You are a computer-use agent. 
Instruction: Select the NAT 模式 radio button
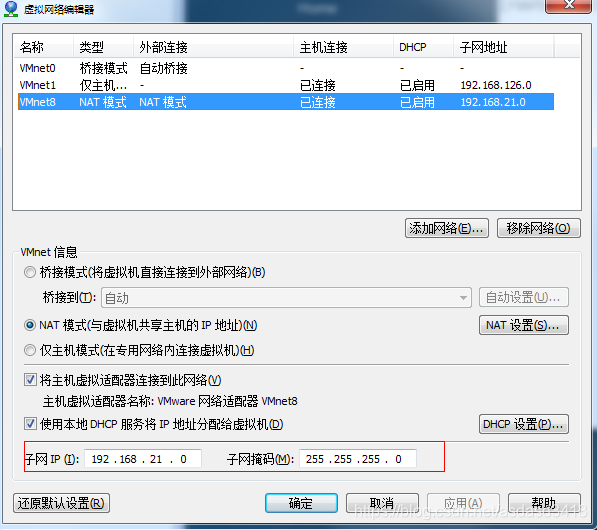click(x=30, y=325)
